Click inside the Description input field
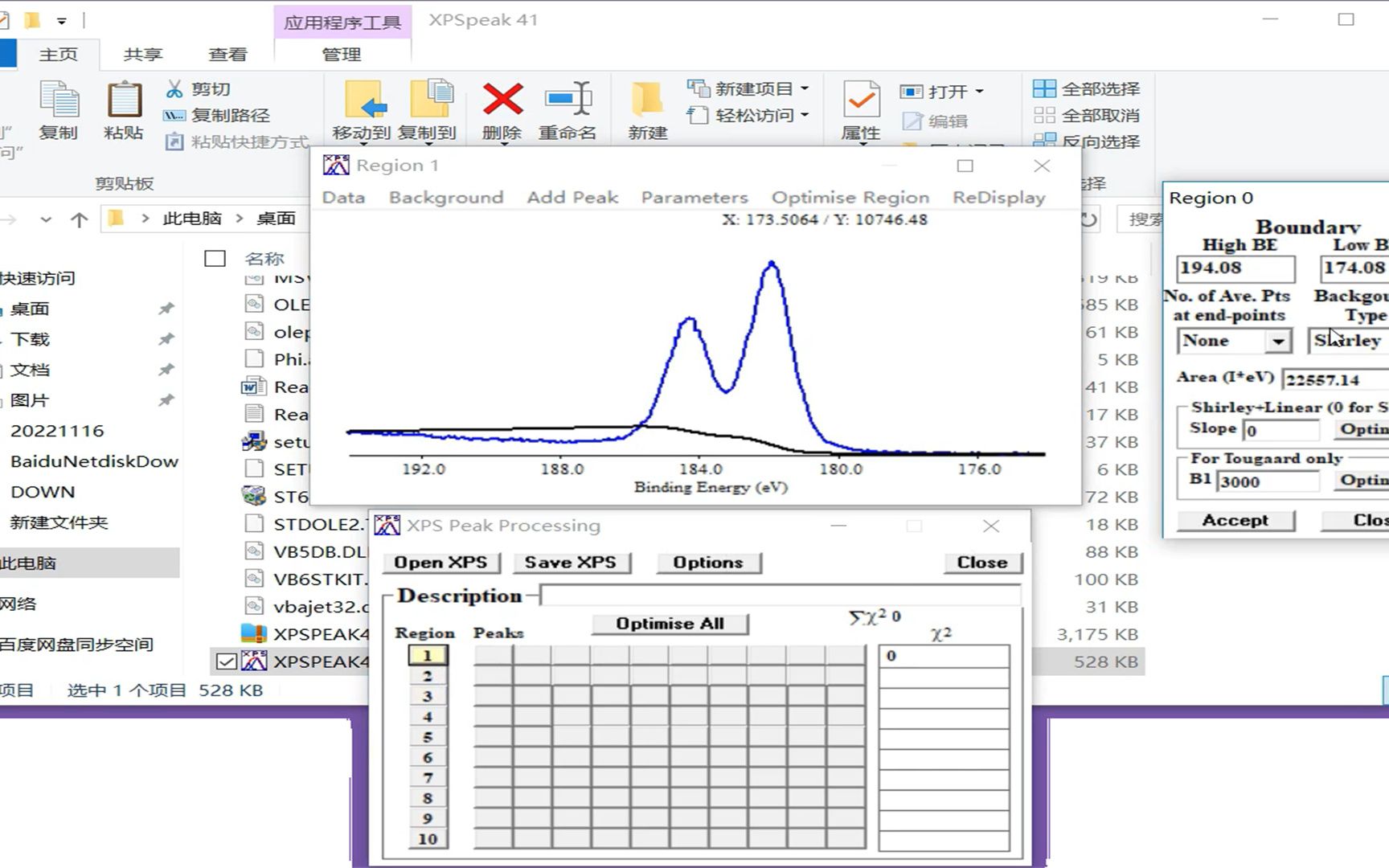The height and width of the screenshot is (868, 1389). pos(780,596)
